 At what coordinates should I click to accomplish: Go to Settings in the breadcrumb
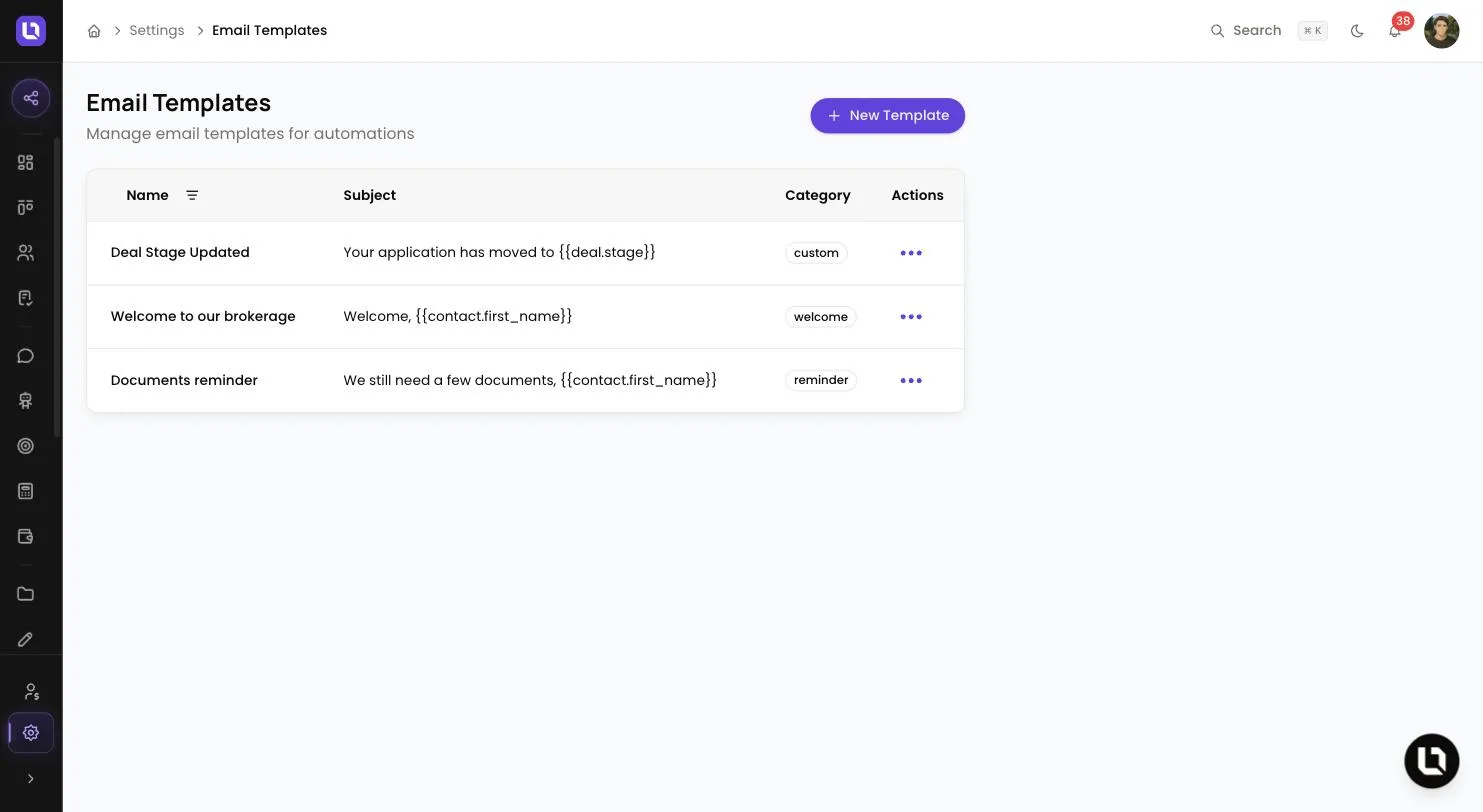(157, 31)
